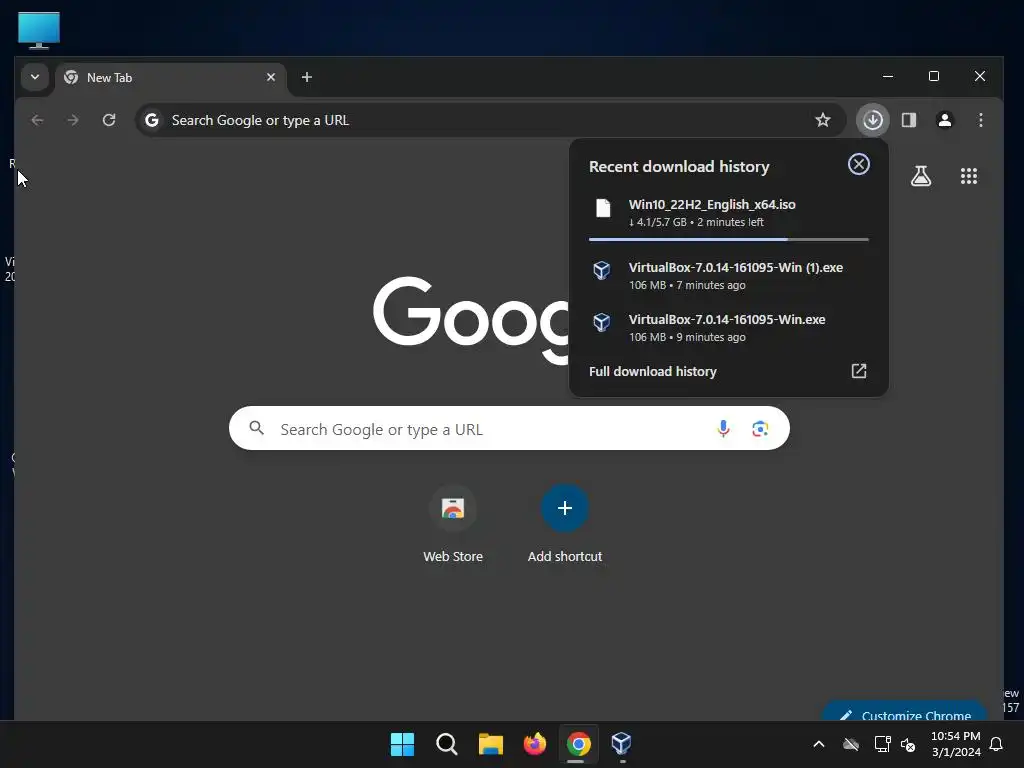Open the Chrome profile avatar icon

click(x=944, y=120)
